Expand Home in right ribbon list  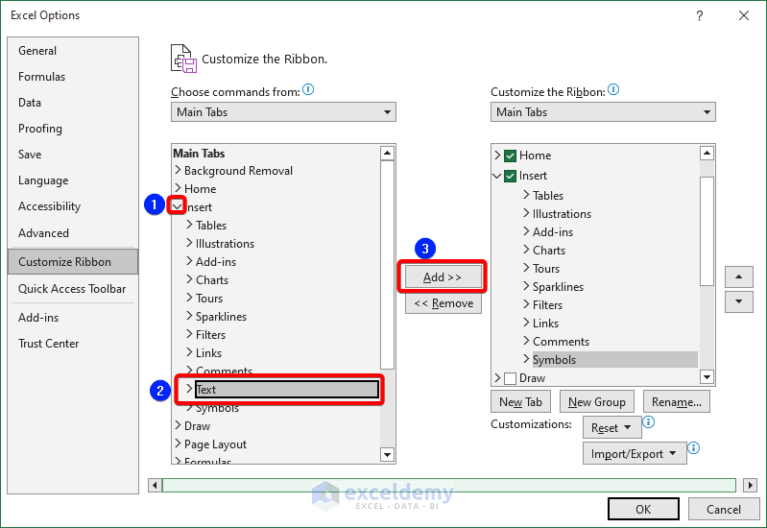coord(497,155)
